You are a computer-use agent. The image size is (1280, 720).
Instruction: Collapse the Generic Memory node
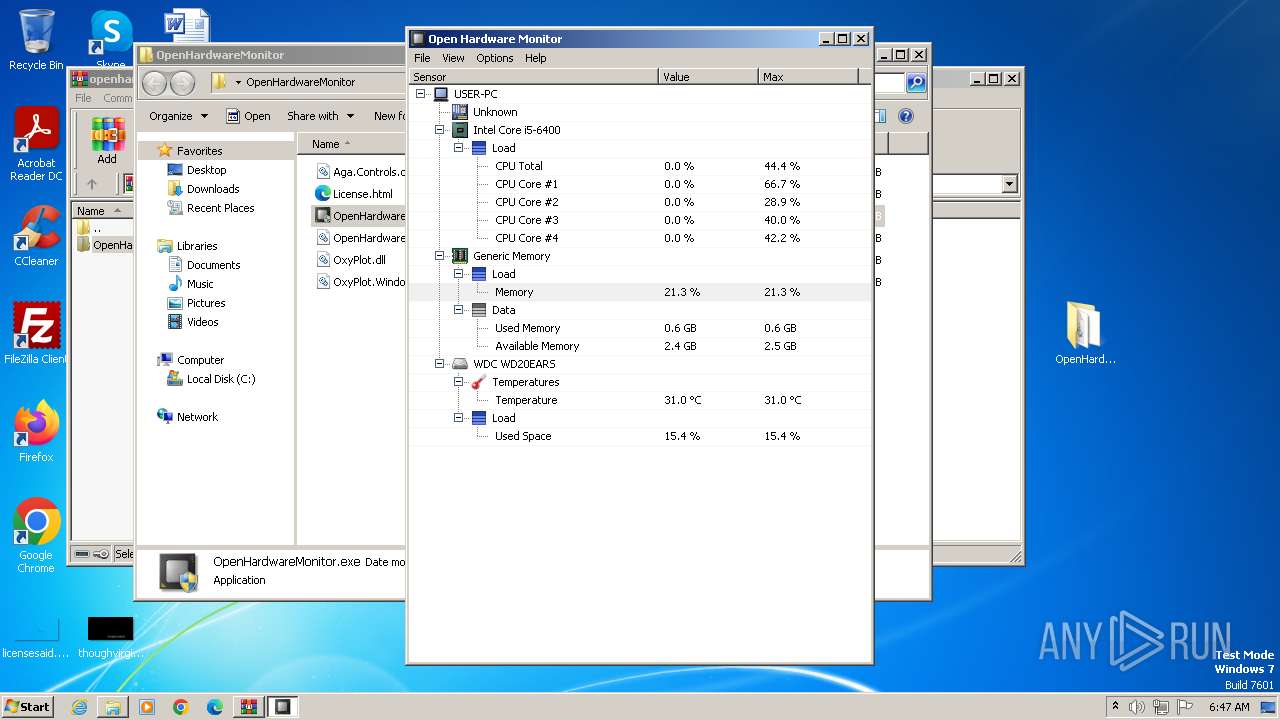coord(439,256)
